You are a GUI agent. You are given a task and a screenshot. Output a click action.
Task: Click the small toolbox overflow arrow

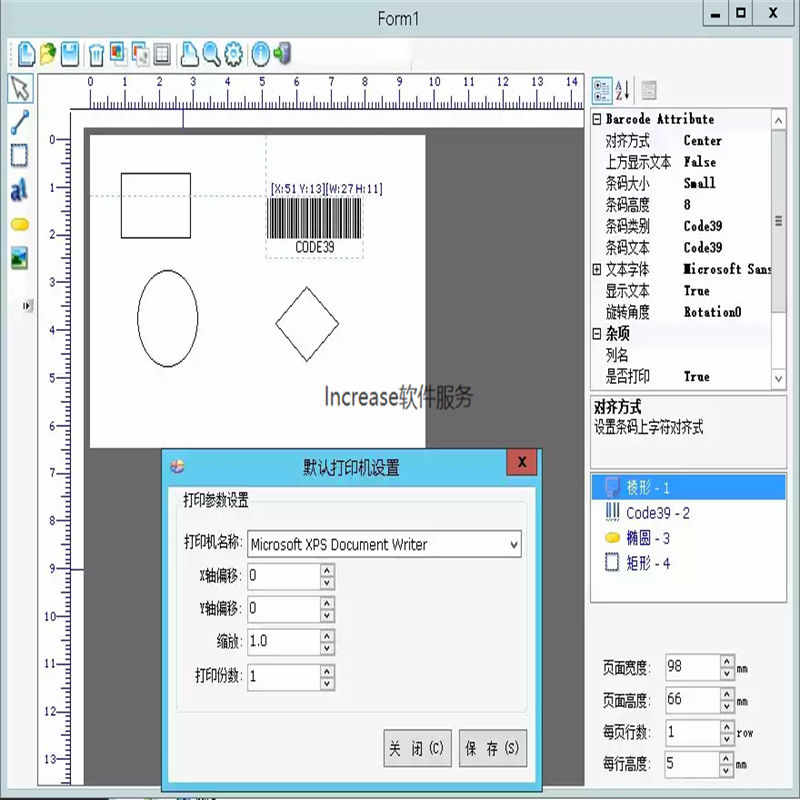tap(28, 306)
